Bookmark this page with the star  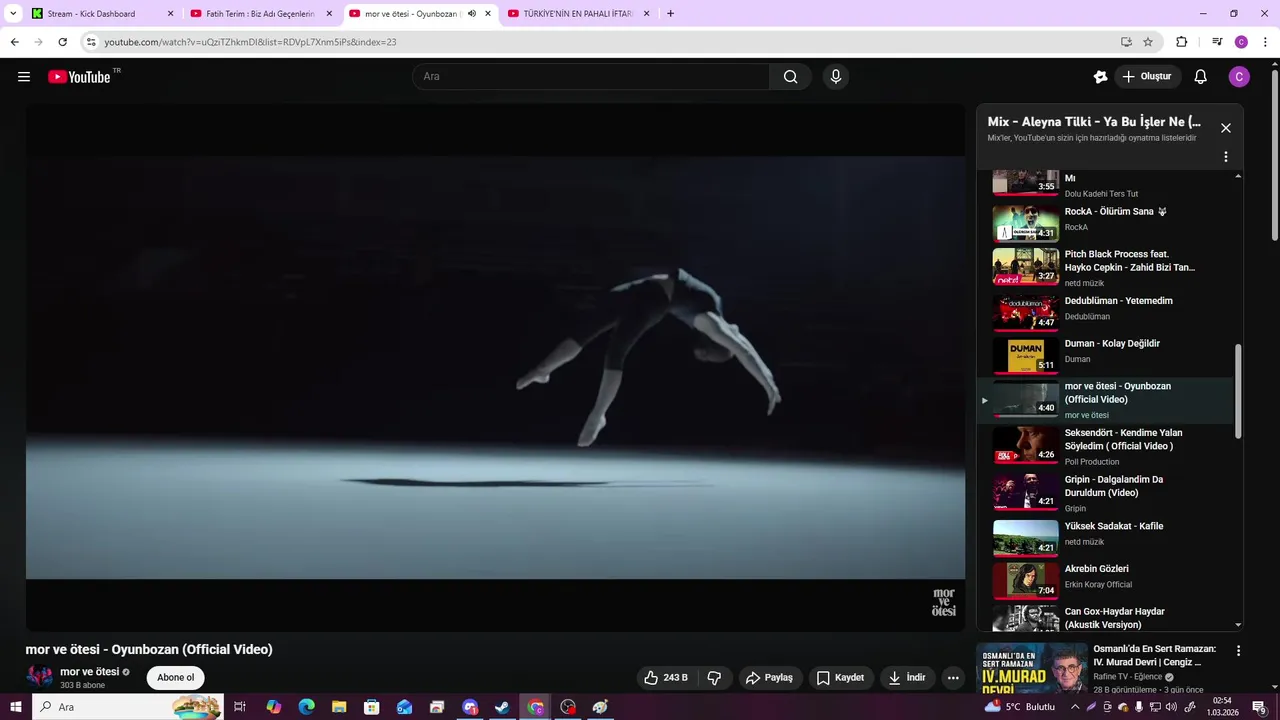coord(1148,42)
